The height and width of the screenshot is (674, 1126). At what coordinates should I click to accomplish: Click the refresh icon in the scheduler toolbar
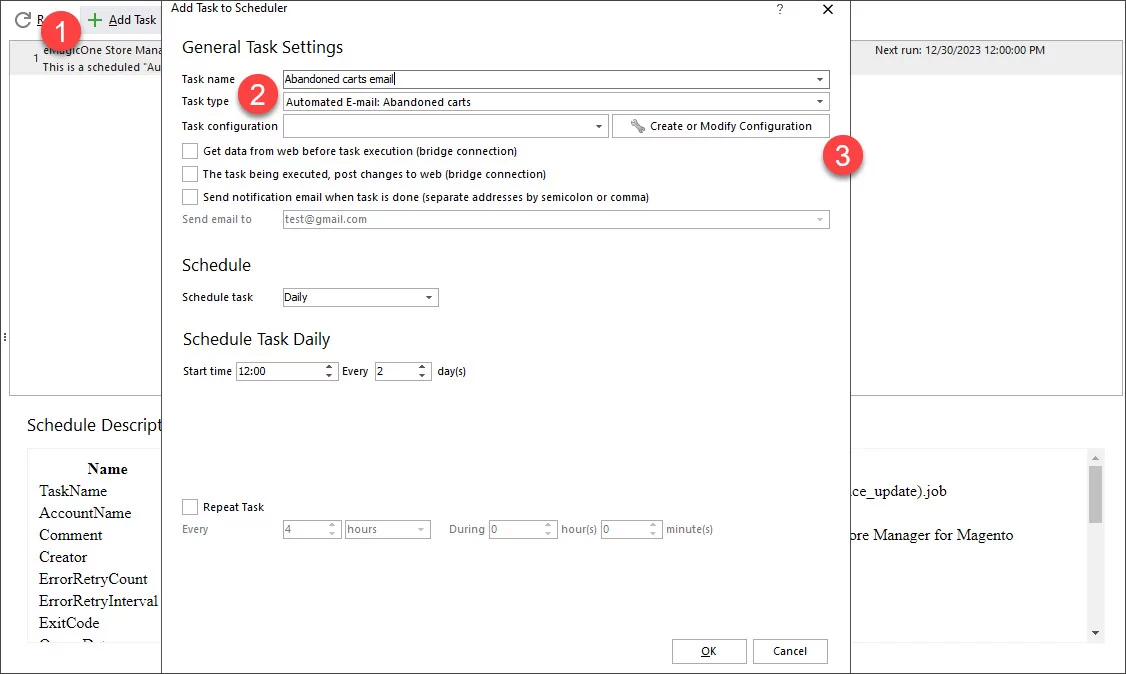coord(23,19)
